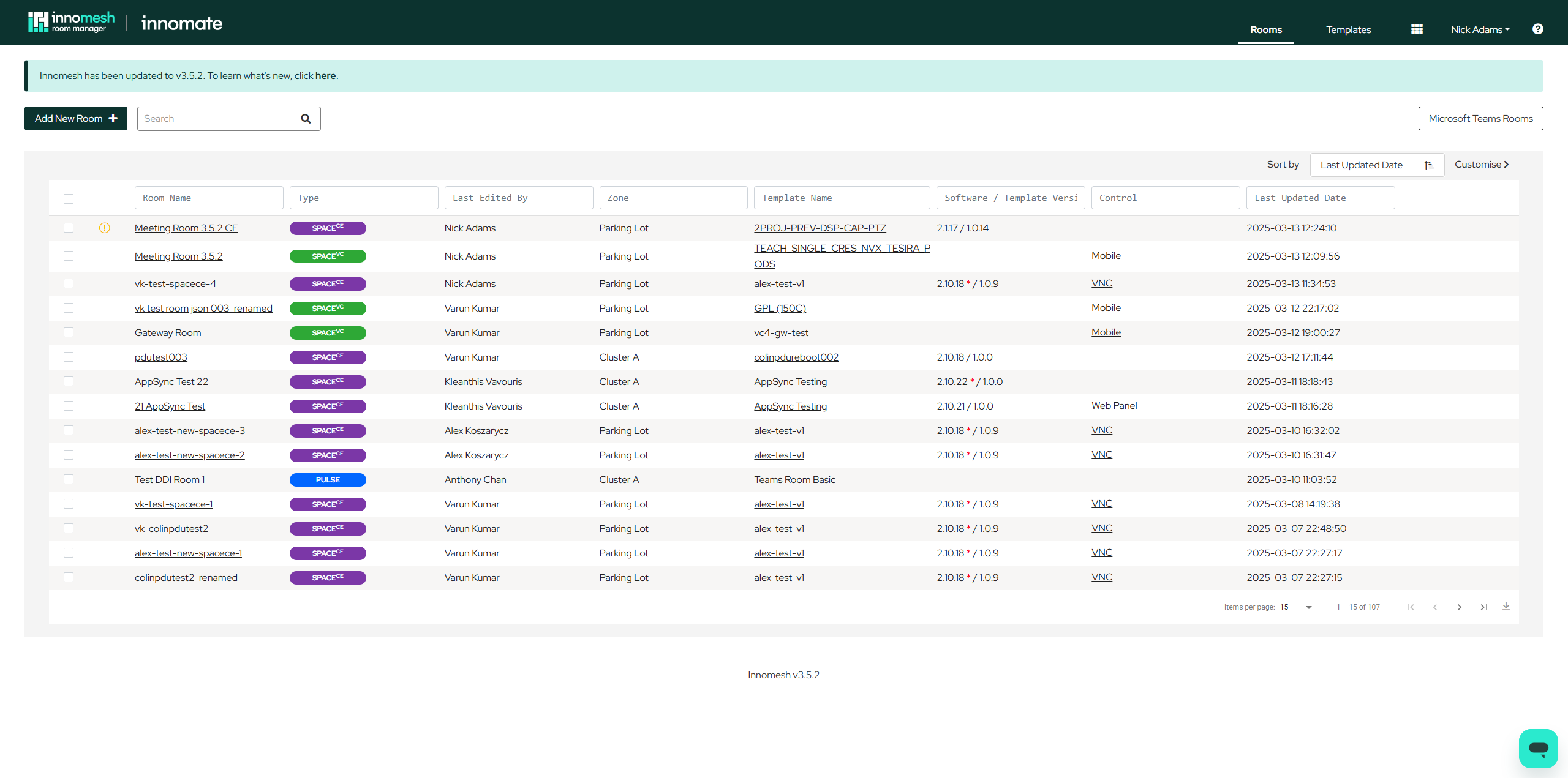Open the apps grid icon
This screenshot has height=778, width=1568.
[1417, 29]
